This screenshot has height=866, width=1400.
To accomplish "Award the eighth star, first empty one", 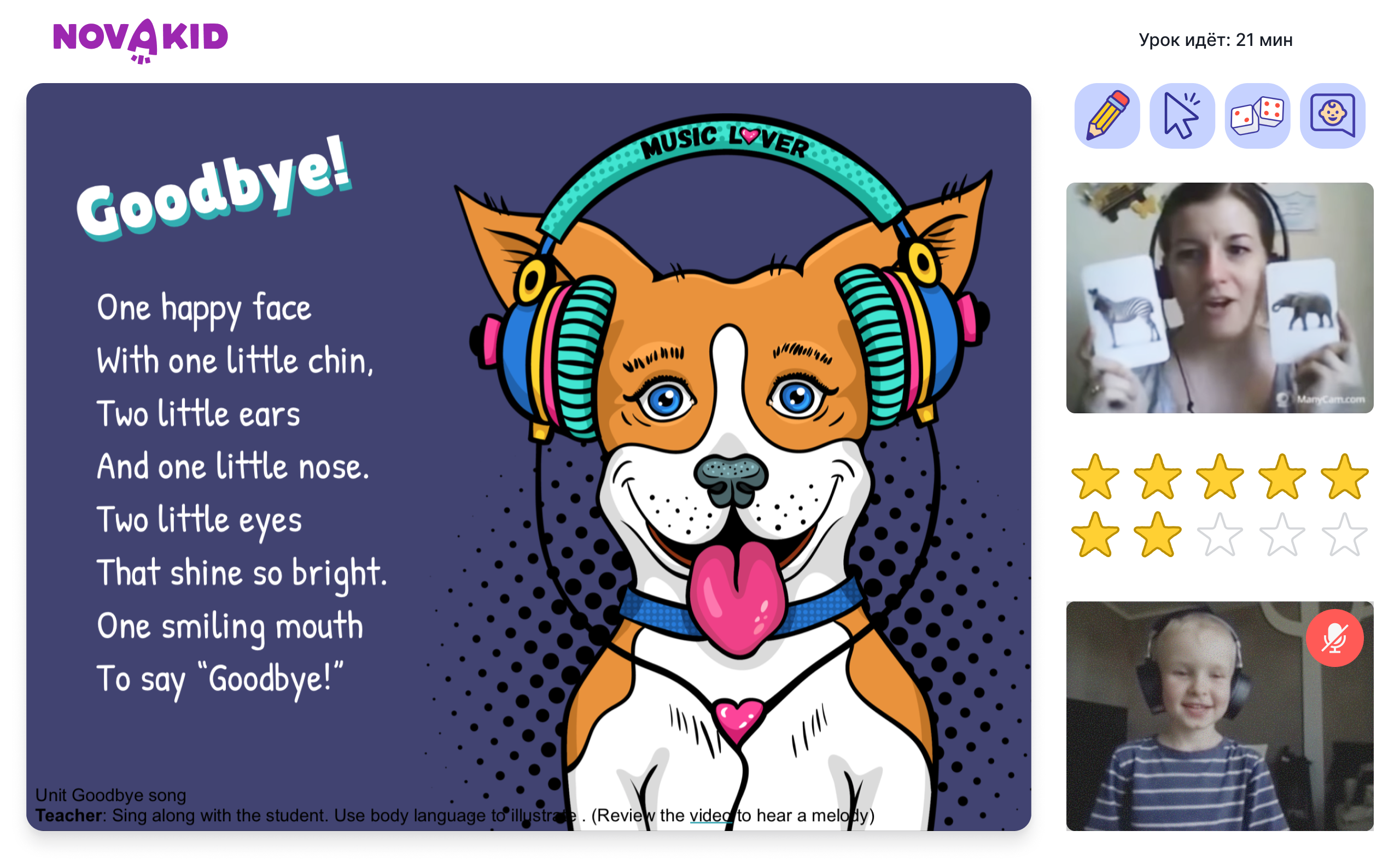I will point(1220,534).
